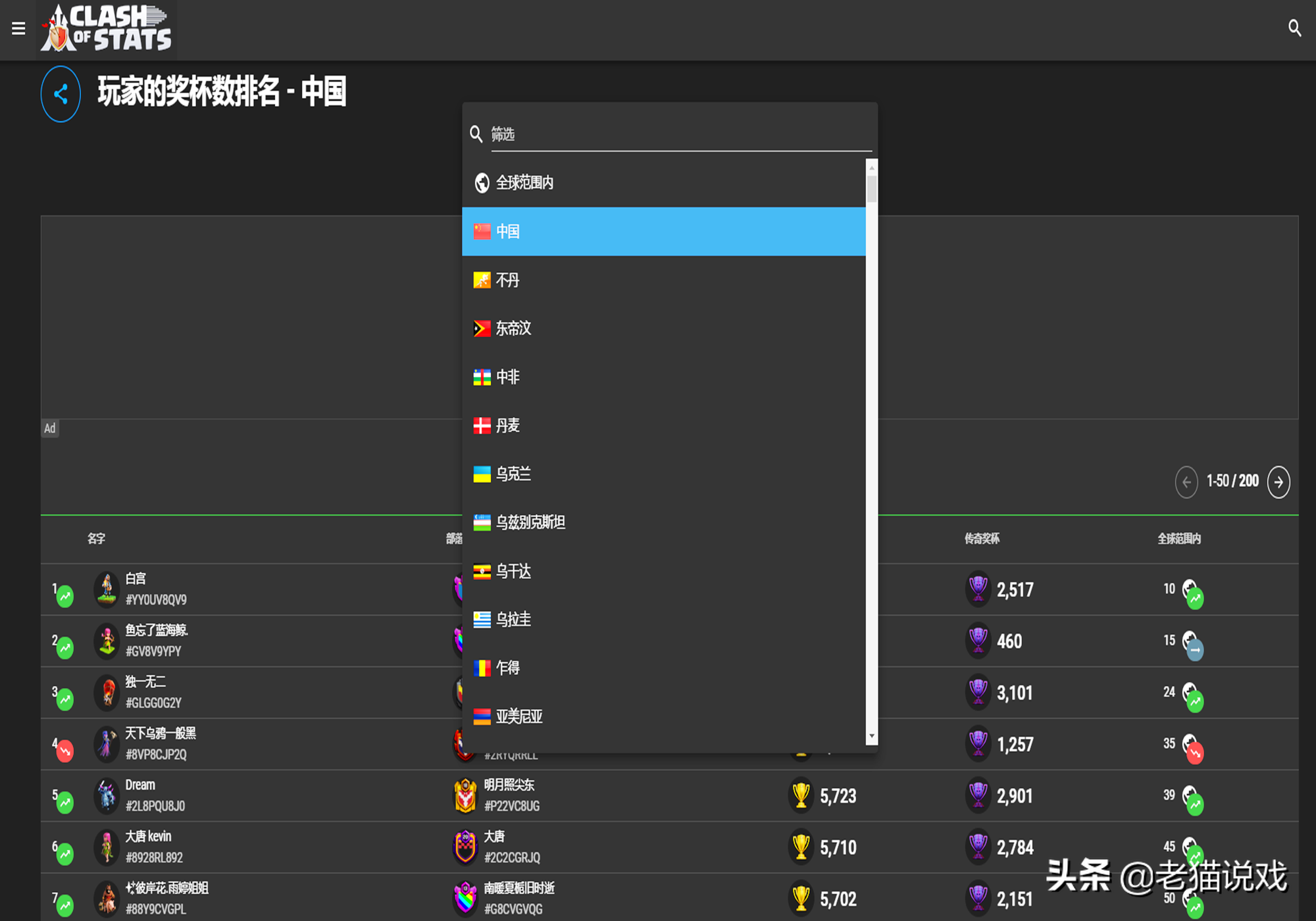Pick 亚美尼亚 in the country list
Screen dimensions: 1316x921
click(x=664, y=716)
